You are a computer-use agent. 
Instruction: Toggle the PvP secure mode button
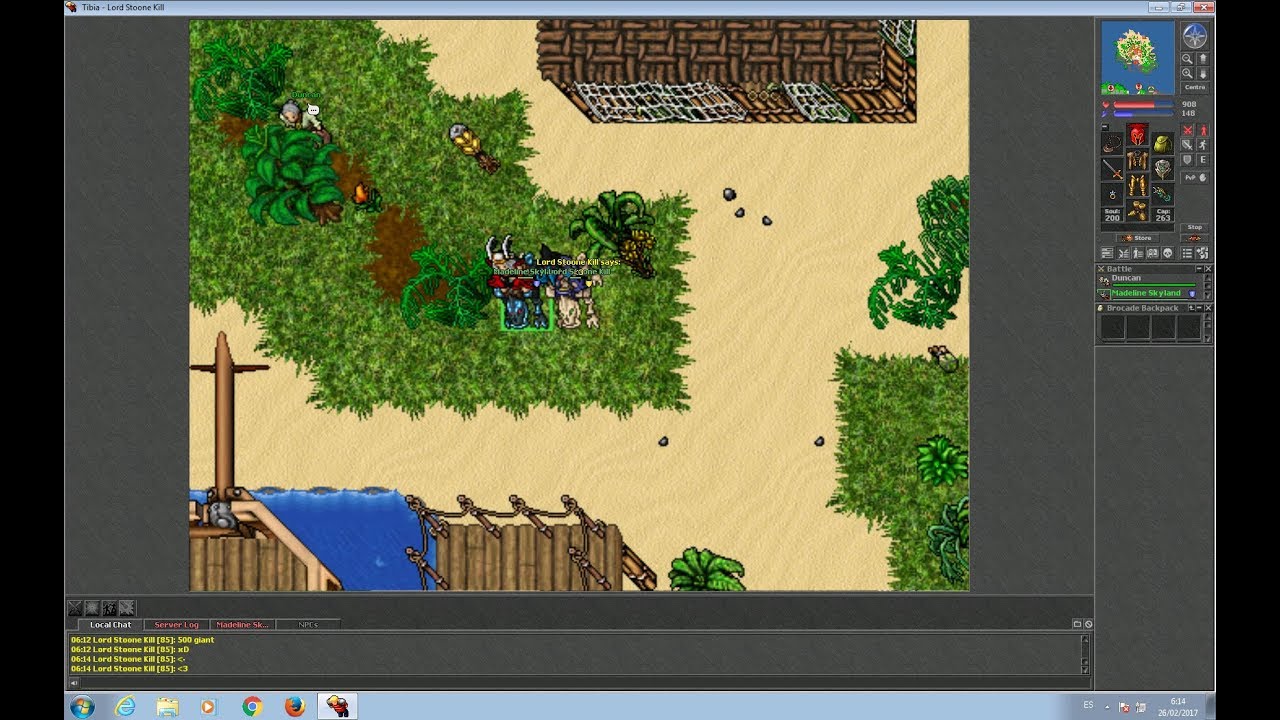[x=1195, y=177]
